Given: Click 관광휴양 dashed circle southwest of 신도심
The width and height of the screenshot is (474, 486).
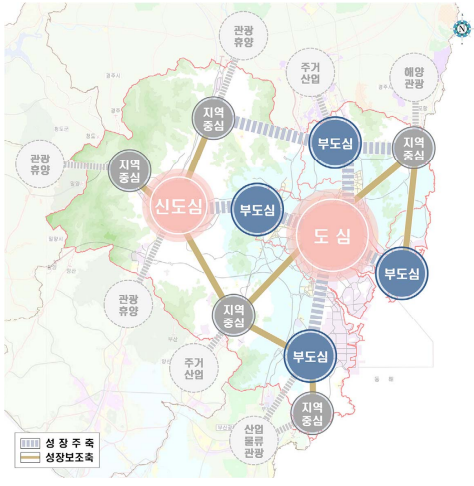Looking at the screenshot, I should (128, 304).
